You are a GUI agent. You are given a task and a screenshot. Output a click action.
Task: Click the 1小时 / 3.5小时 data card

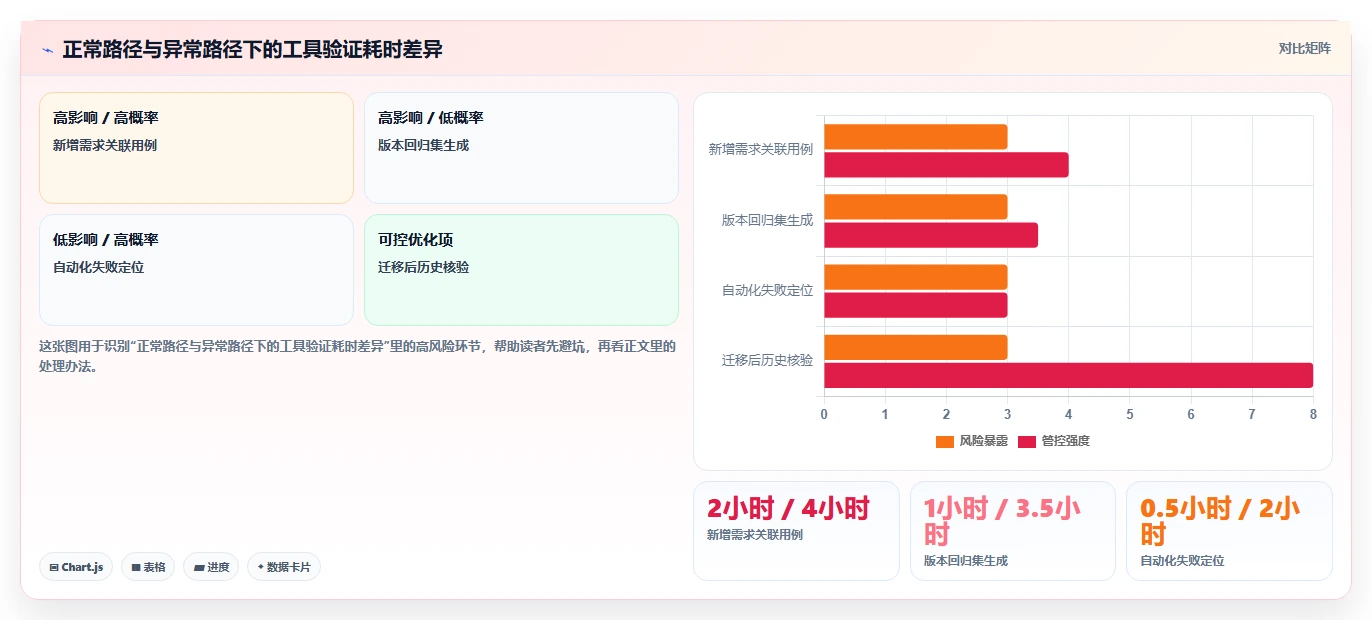click(1013, 531)
